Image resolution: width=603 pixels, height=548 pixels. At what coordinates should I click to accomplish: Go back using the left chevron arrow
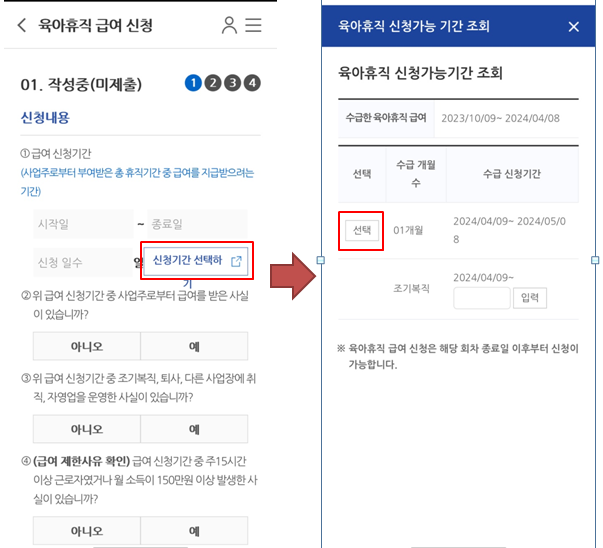click(x=22, y=25)
